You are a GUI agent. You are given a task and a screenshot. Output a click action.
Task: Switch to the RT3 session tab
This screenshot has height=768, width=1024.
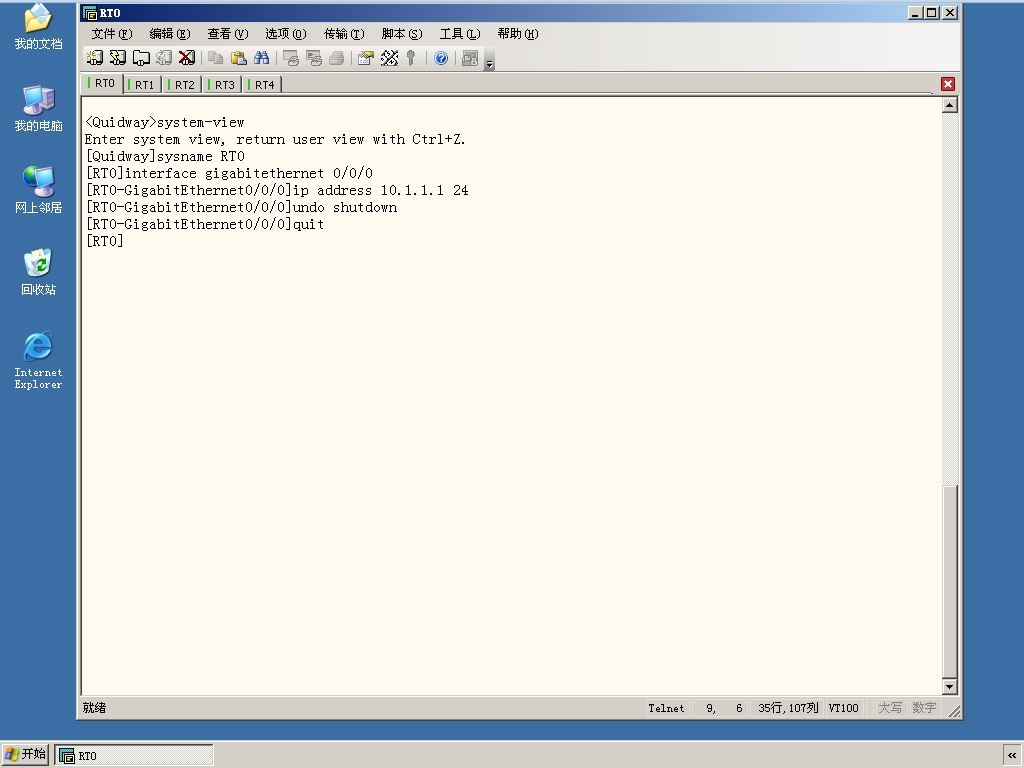(222, 85)
